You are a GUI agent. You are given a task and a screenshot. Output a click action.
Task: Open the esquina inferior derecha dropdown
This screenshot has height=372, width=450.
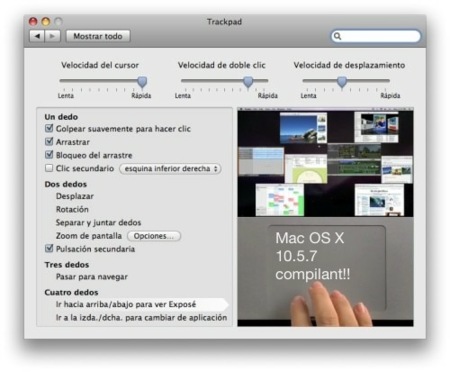170,169
